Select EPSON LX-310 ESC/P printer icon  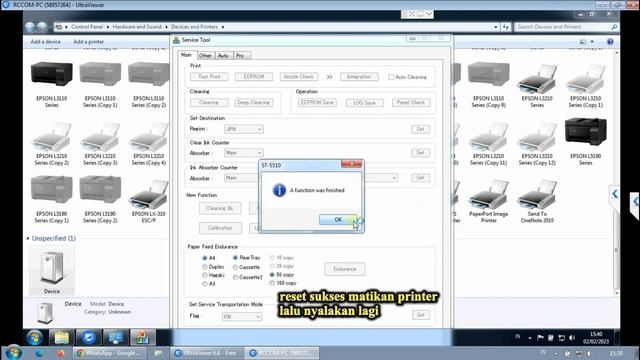click(x=149, y=194)
